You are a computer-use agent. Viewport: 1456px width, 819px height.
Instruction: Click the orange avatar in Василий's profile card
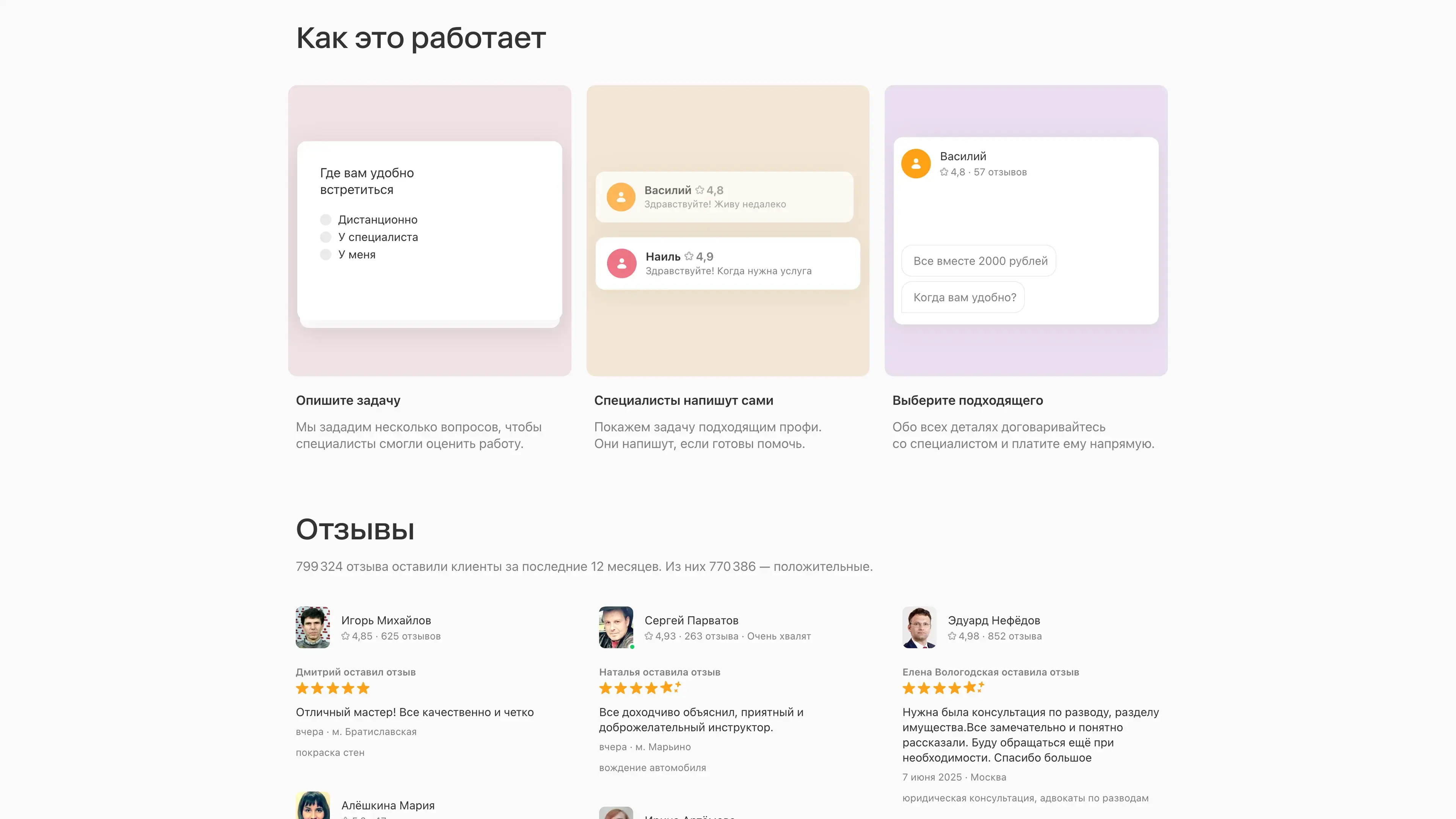(x=916, y=164)
